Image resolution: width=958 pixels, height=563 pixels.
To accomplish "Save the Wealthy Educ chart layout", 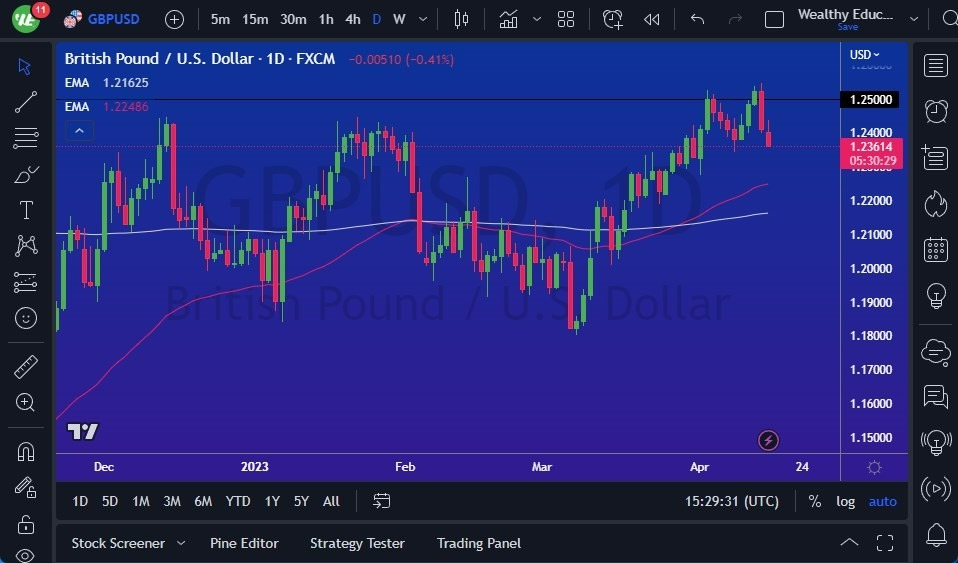I will click(x=847, y=27).
